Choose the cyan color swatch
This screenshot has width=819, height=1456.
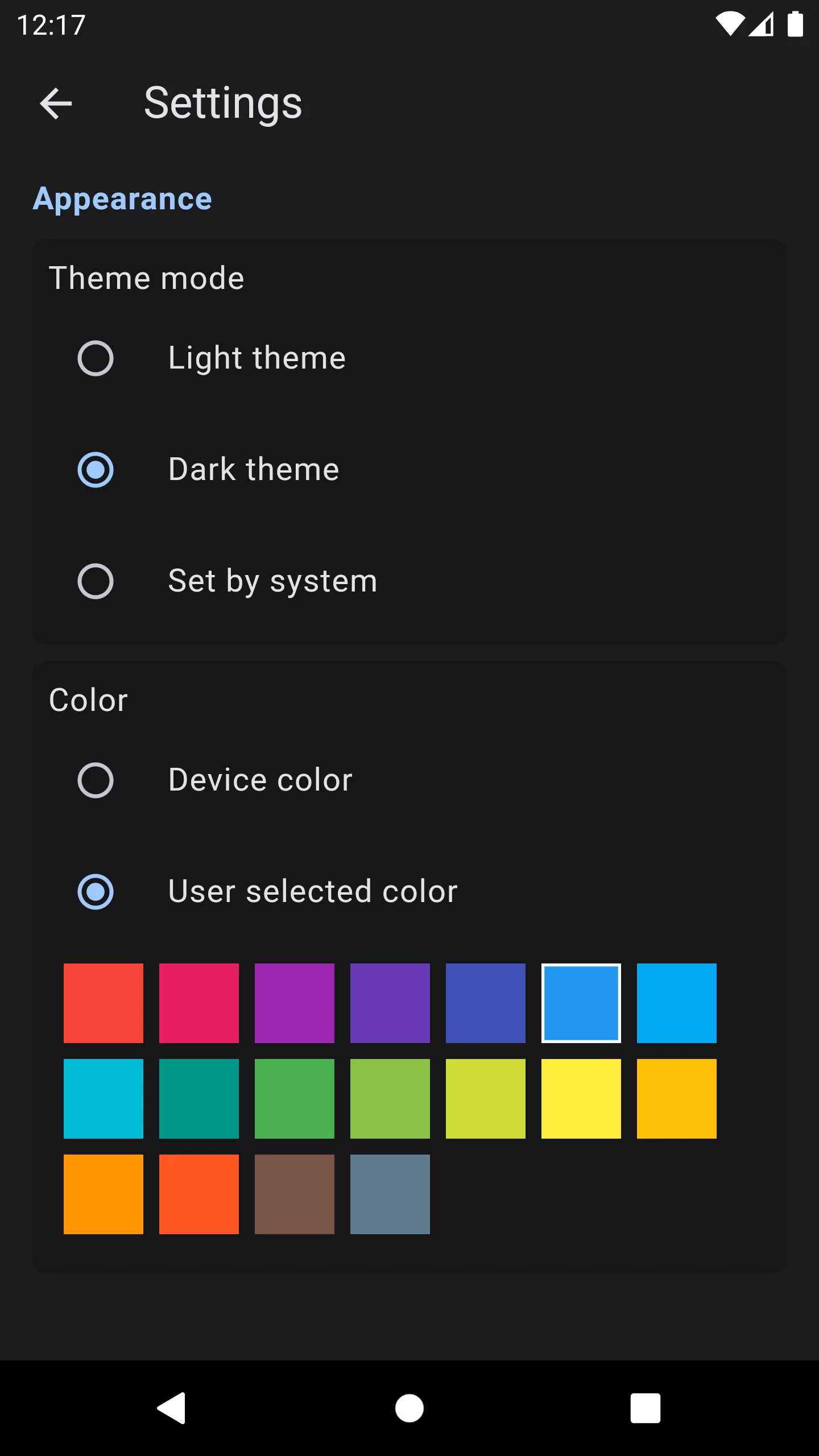coord(104,1099)
